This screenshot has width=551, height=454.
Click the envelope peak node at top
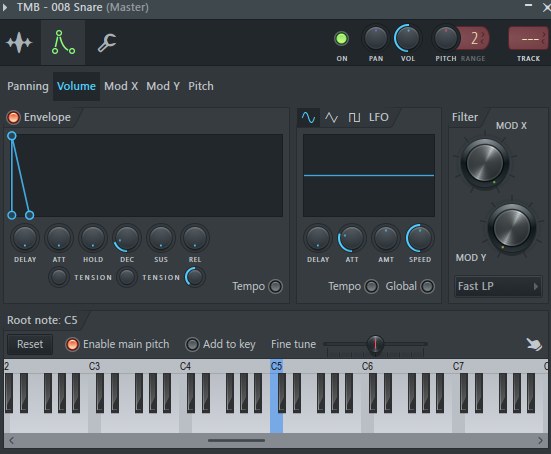12,136
